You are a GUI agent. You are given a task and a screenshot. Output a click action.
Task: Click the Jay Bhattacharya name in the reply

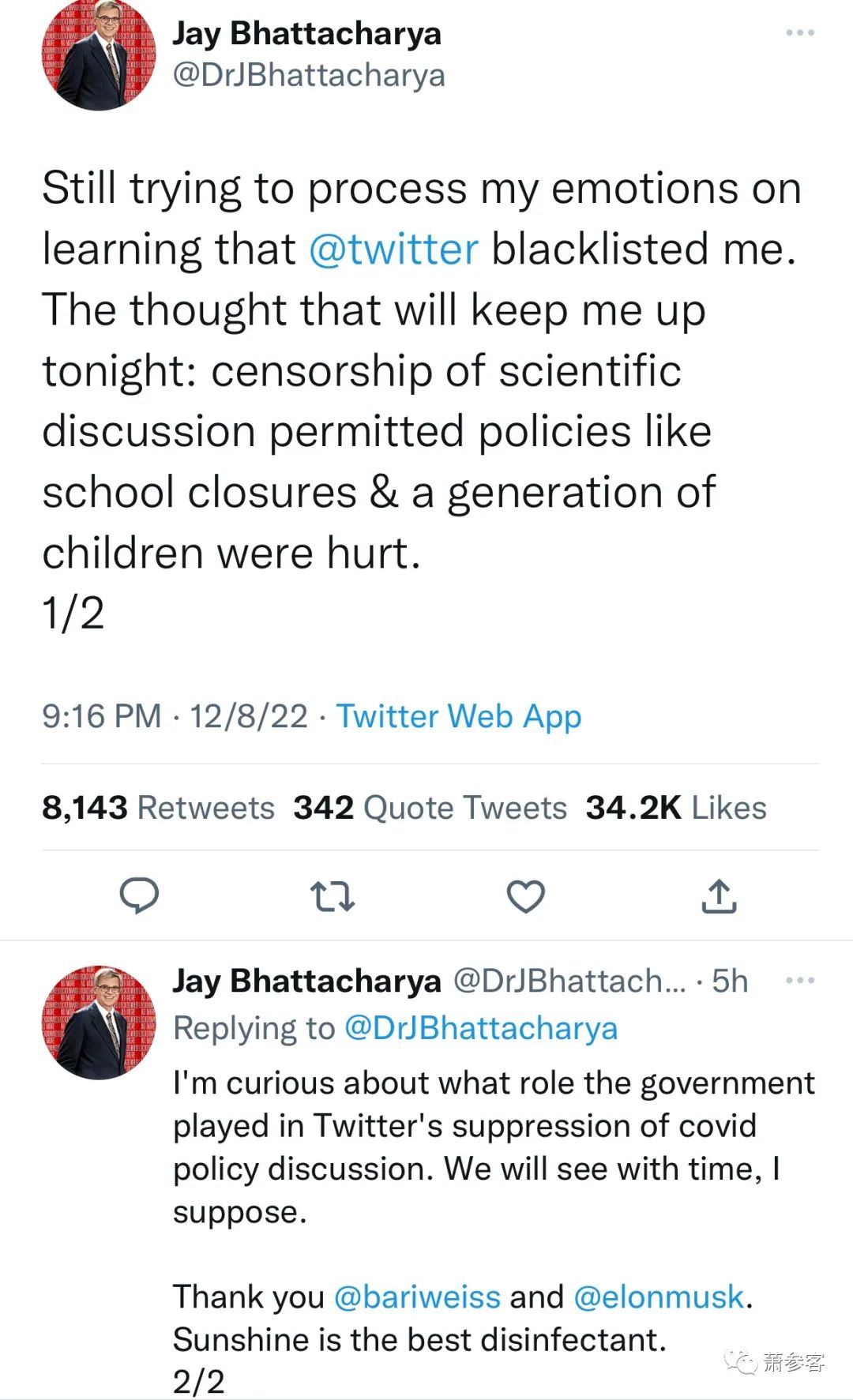click(x=306, y=981)
